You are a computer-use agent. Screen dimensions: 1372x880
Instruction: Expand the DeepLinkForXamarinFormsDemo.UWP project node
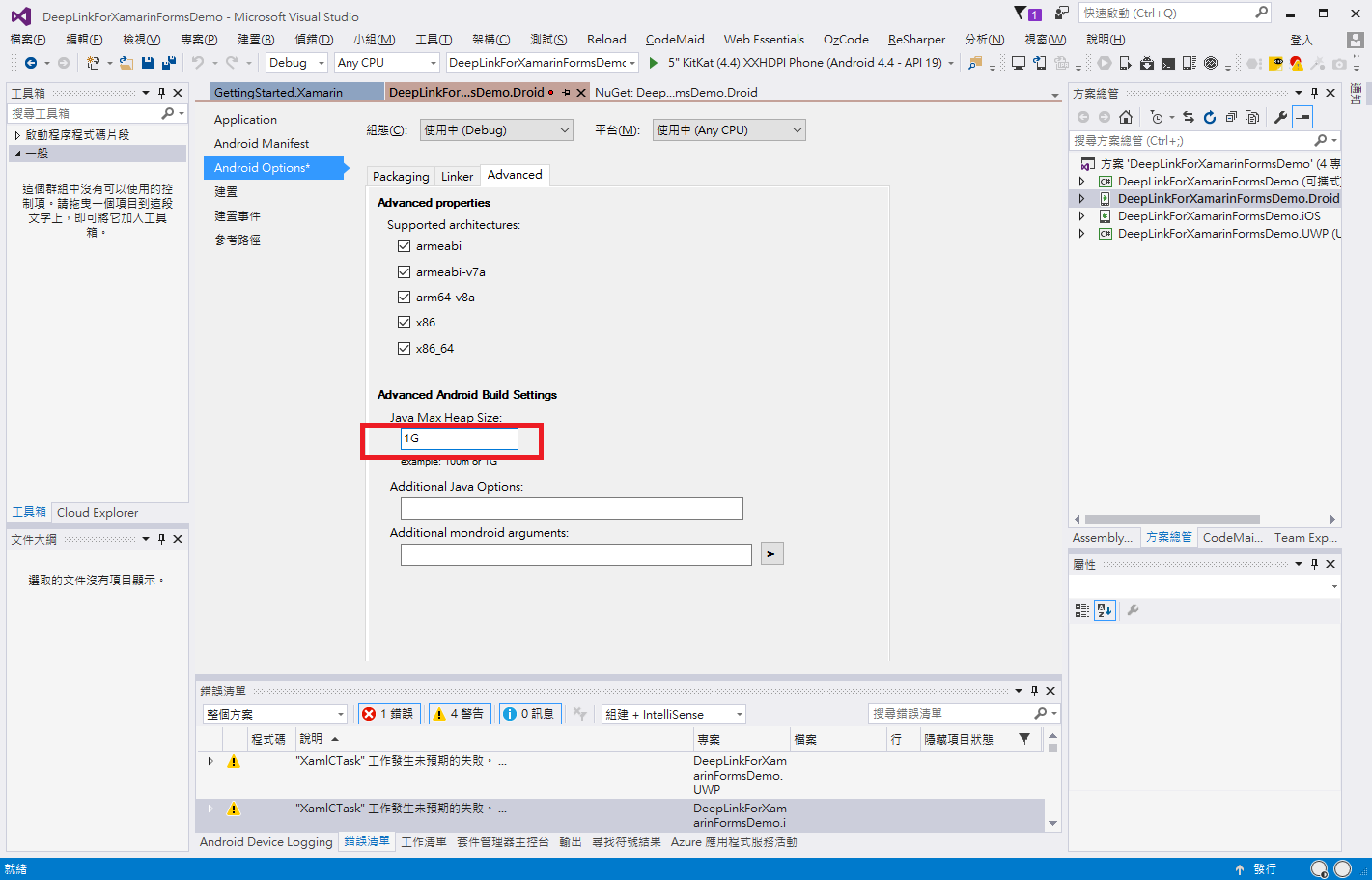pos(1081,234)
